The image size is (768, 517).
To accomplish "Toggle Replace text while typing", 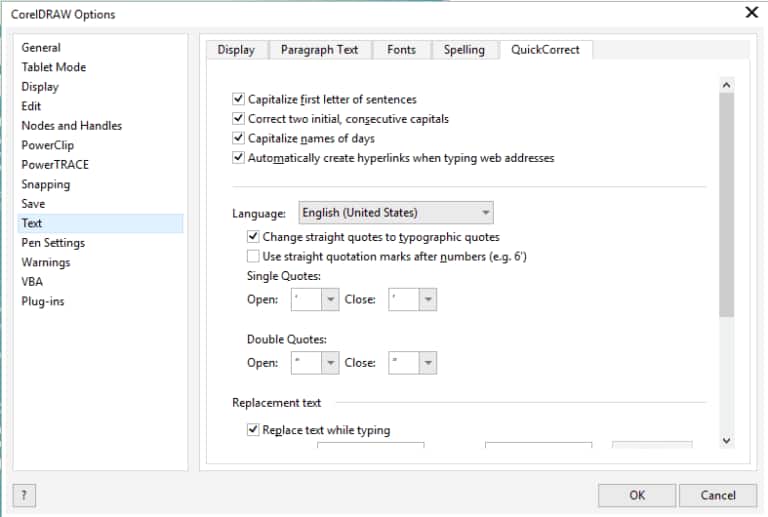I will (x=253, y=430).
